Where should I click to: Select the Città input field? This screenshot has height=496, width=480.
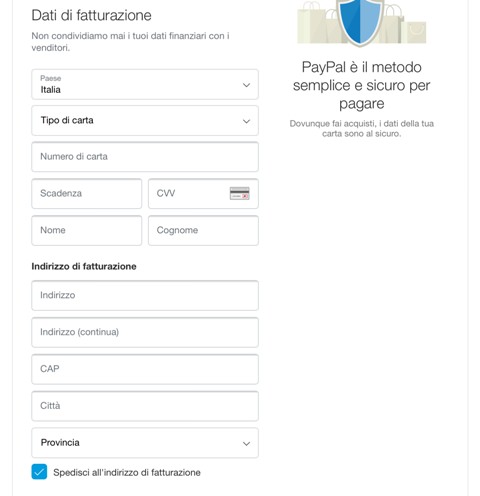[x=145, y=406]
